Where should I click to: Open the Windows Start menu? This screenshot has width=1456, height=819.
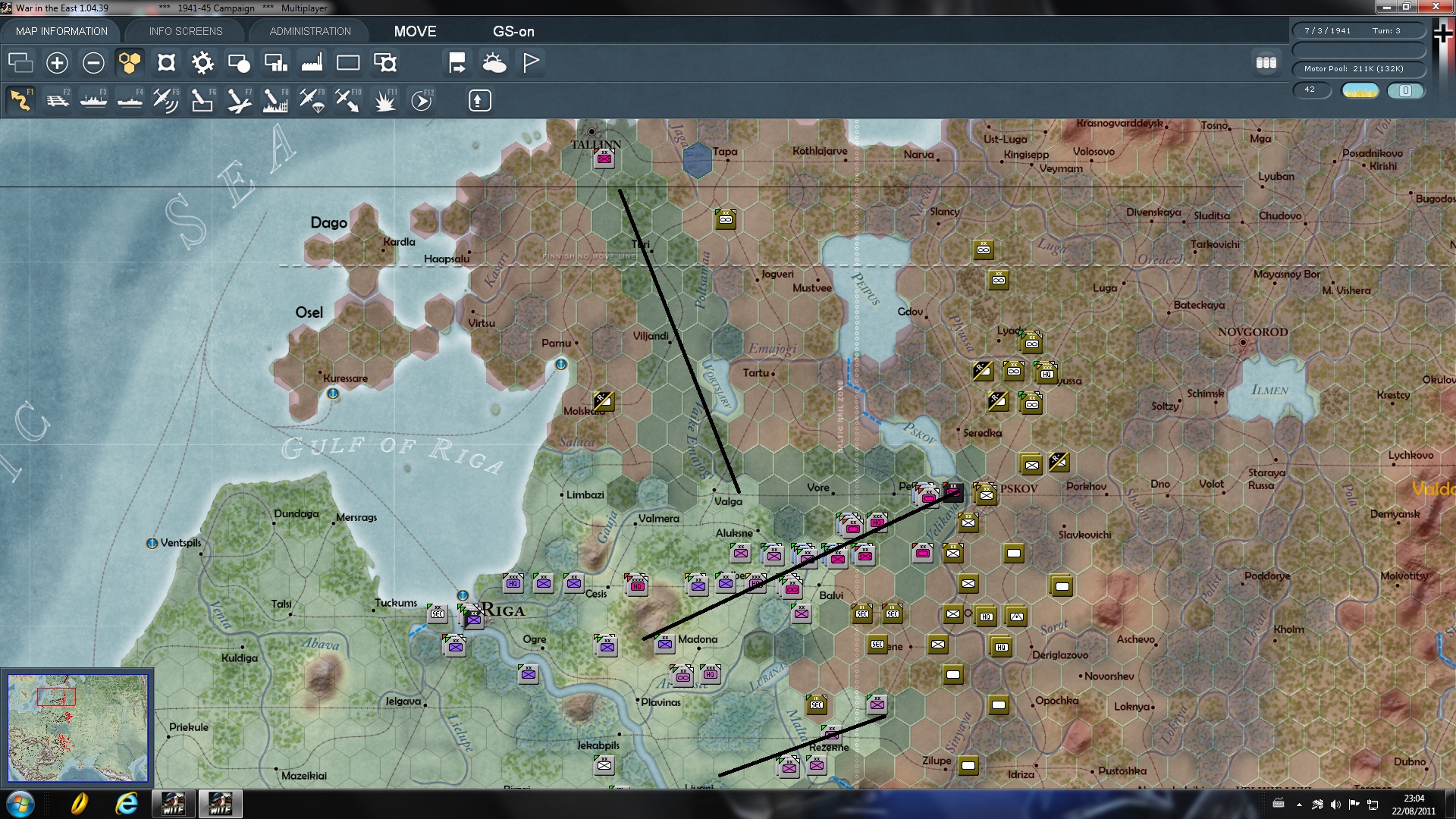[x=20, y=804]
